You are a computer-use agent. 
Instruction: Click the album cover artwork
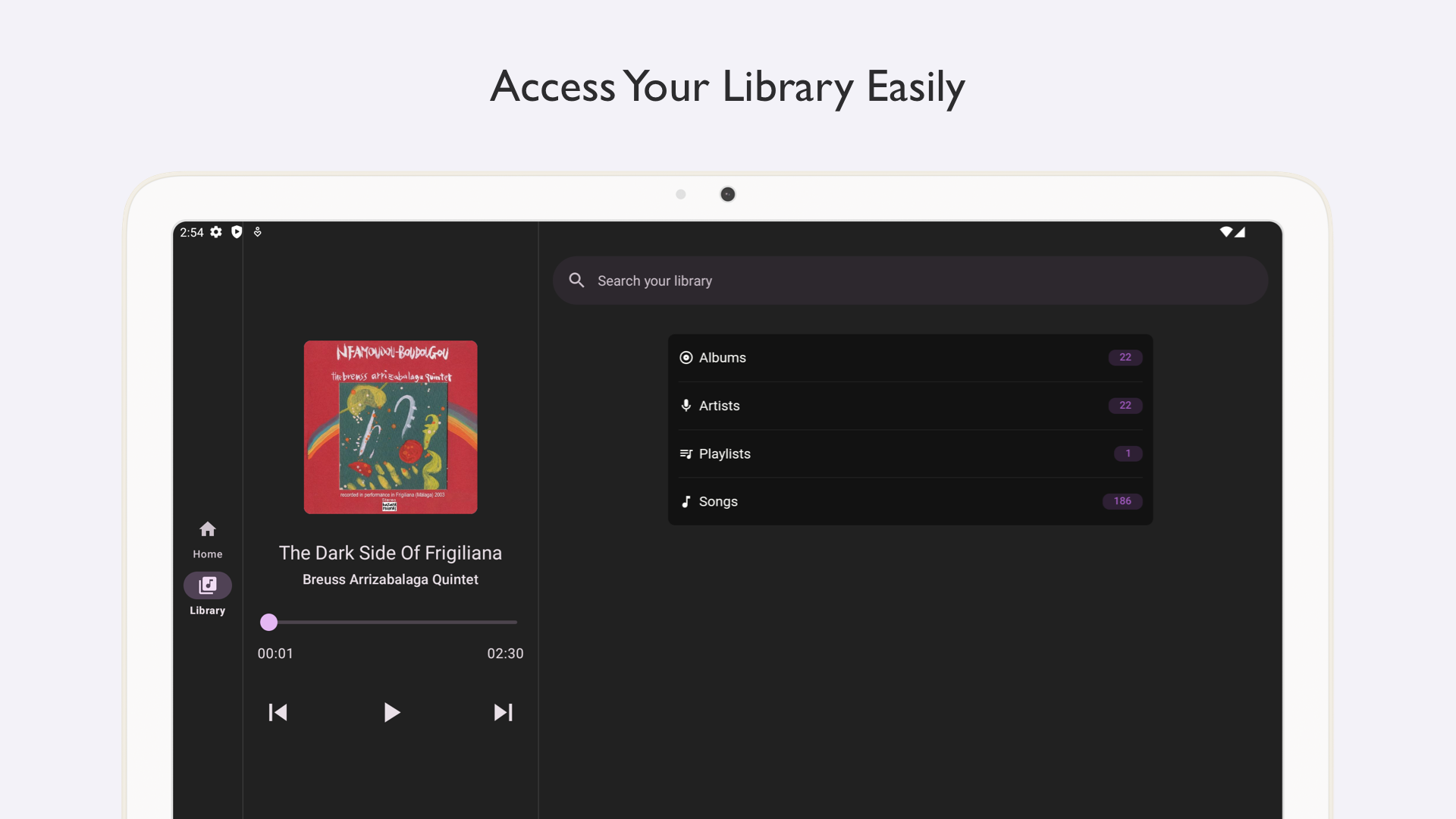click(x=391, y=427)
